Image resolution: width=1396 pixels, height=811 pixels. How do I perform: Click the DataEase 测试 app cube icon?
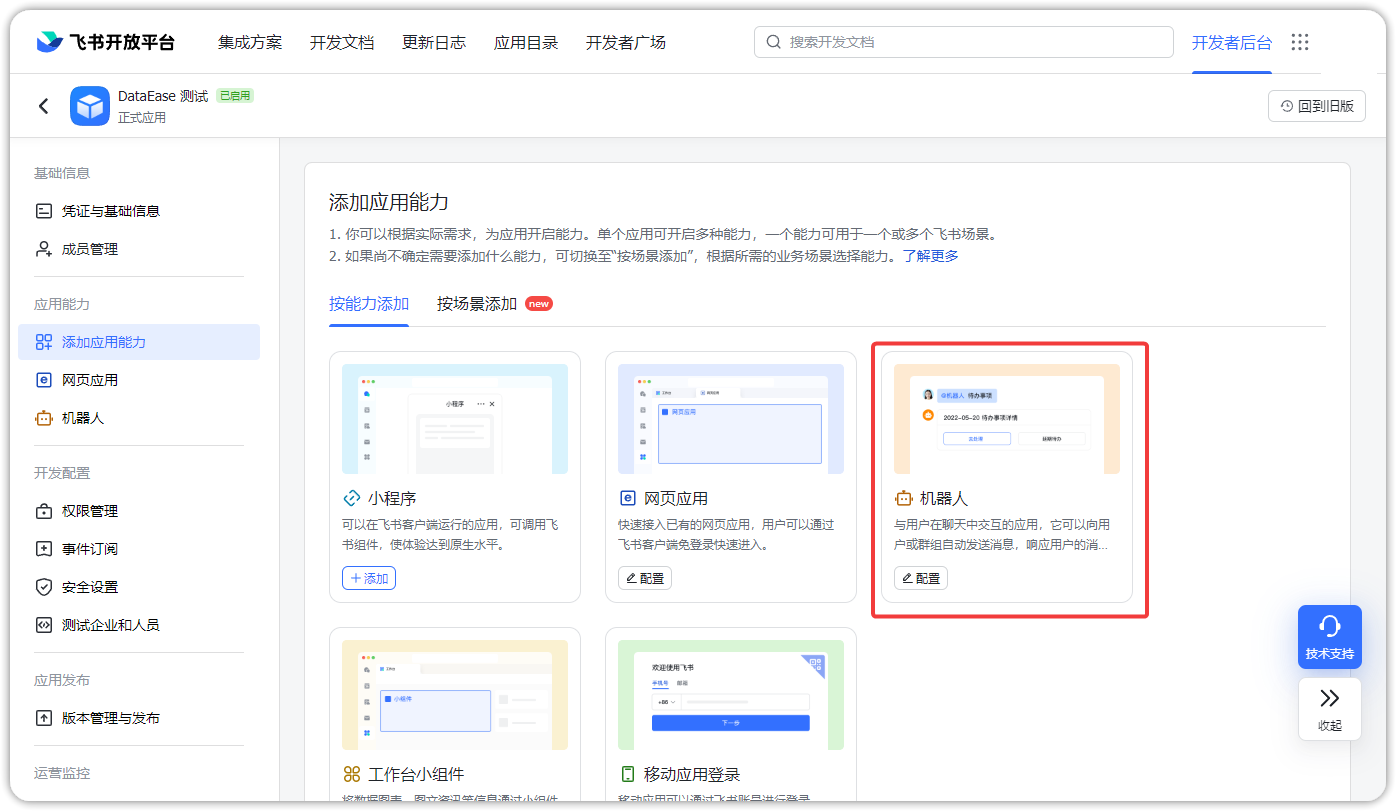tap(90, 106)
